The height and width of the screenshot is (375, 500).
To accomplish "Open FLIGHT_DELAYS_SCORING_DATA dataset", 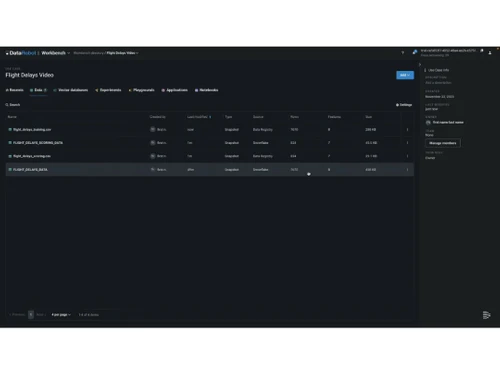I will (38, 143).
